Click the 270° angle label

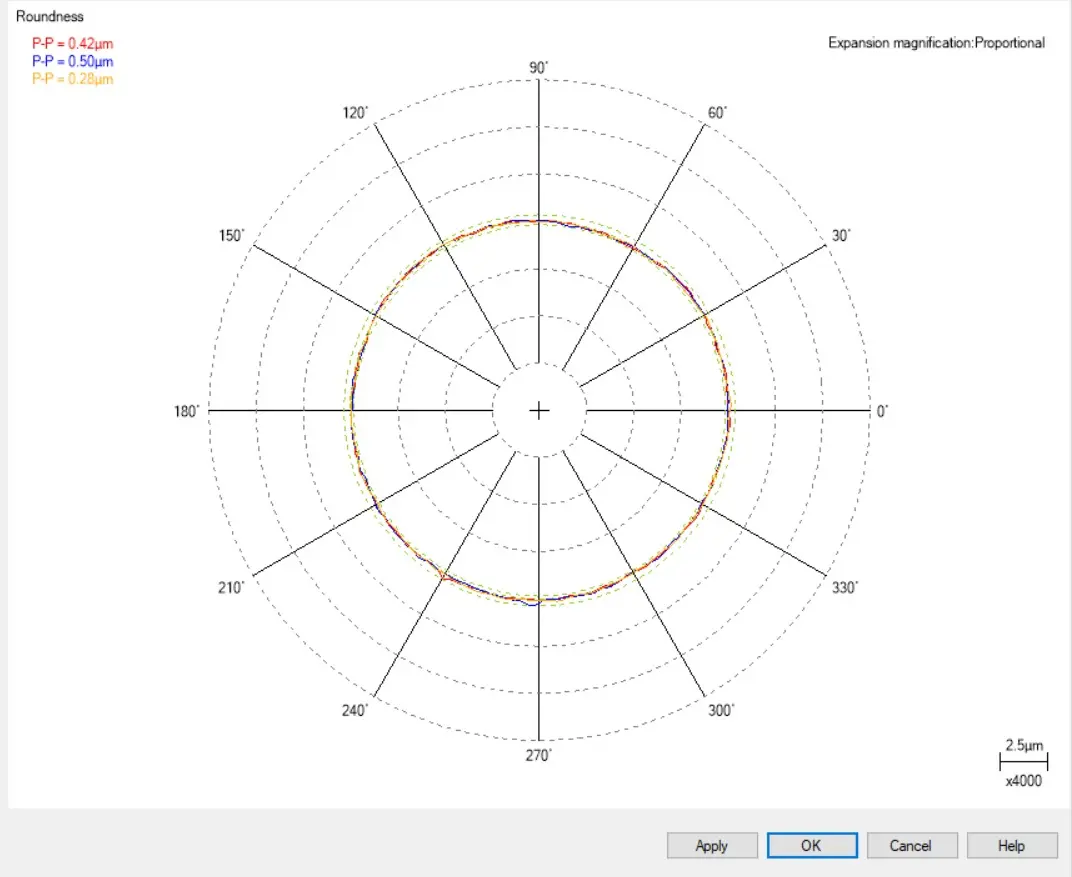(539, 755)
